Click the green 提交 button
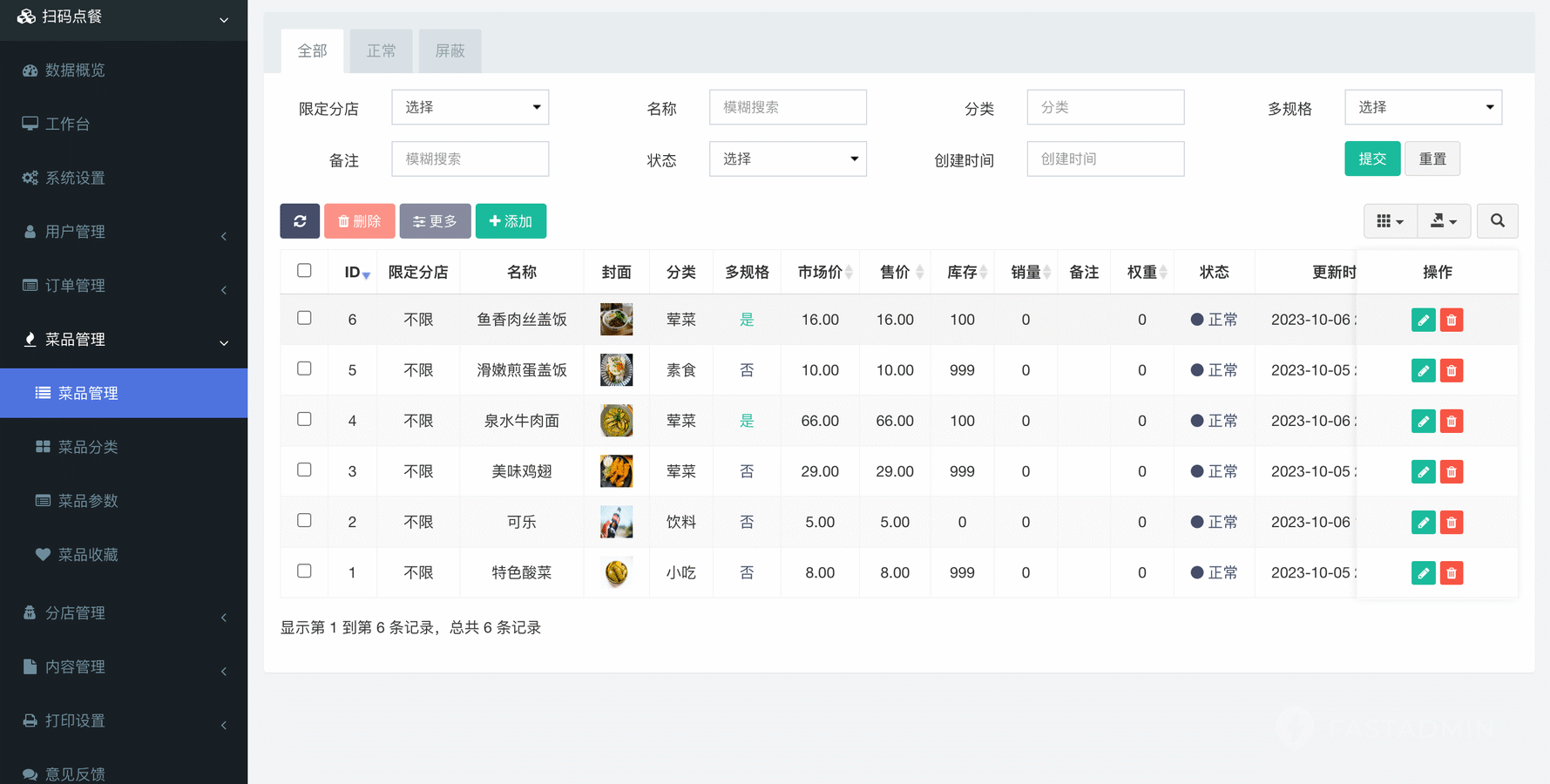The image size is (1550, 784). pyautogui.click(x=1371, y=159)
